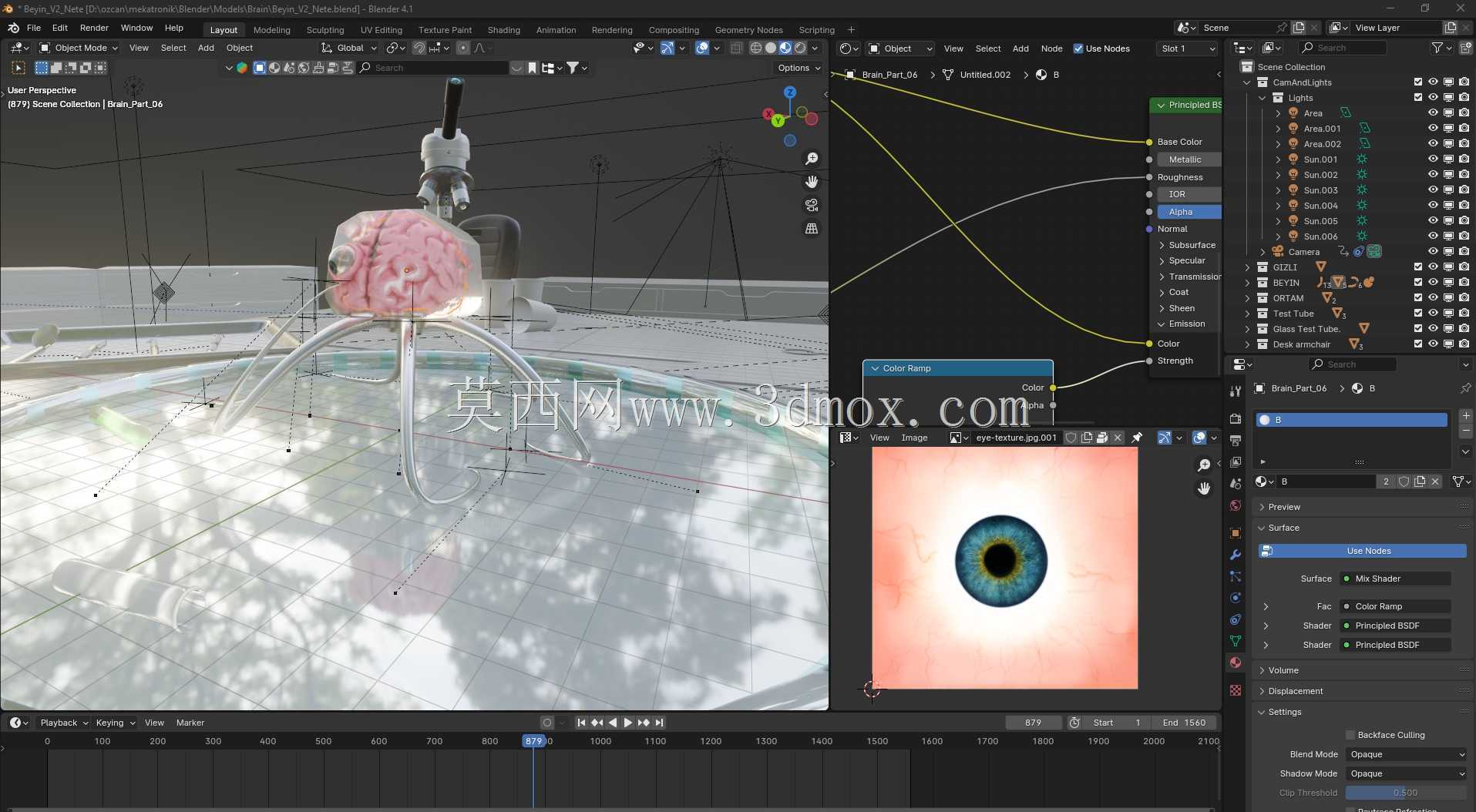Click the Use Nodes button in Surface

[1362, 551]
